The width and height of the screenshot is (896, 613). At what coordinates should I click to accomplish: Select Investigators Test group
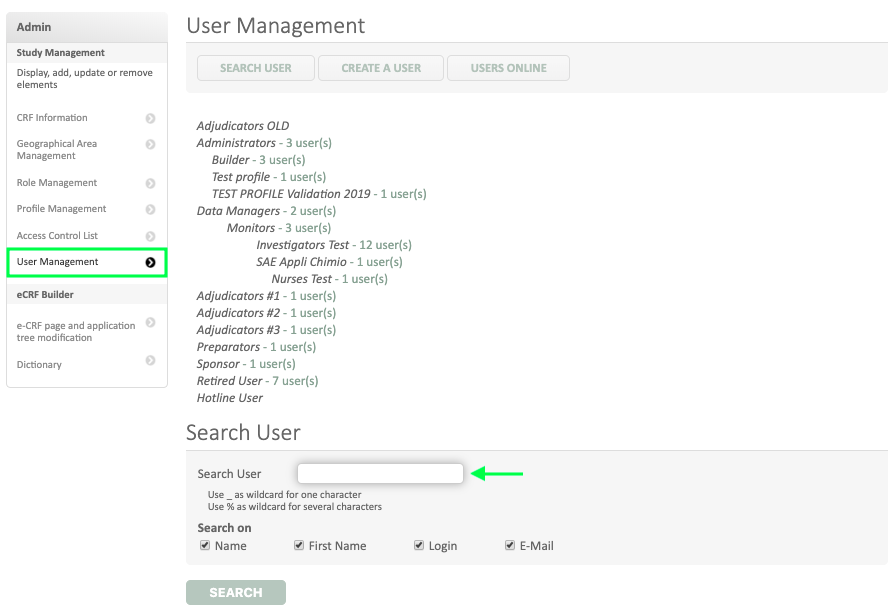point(303,245)
